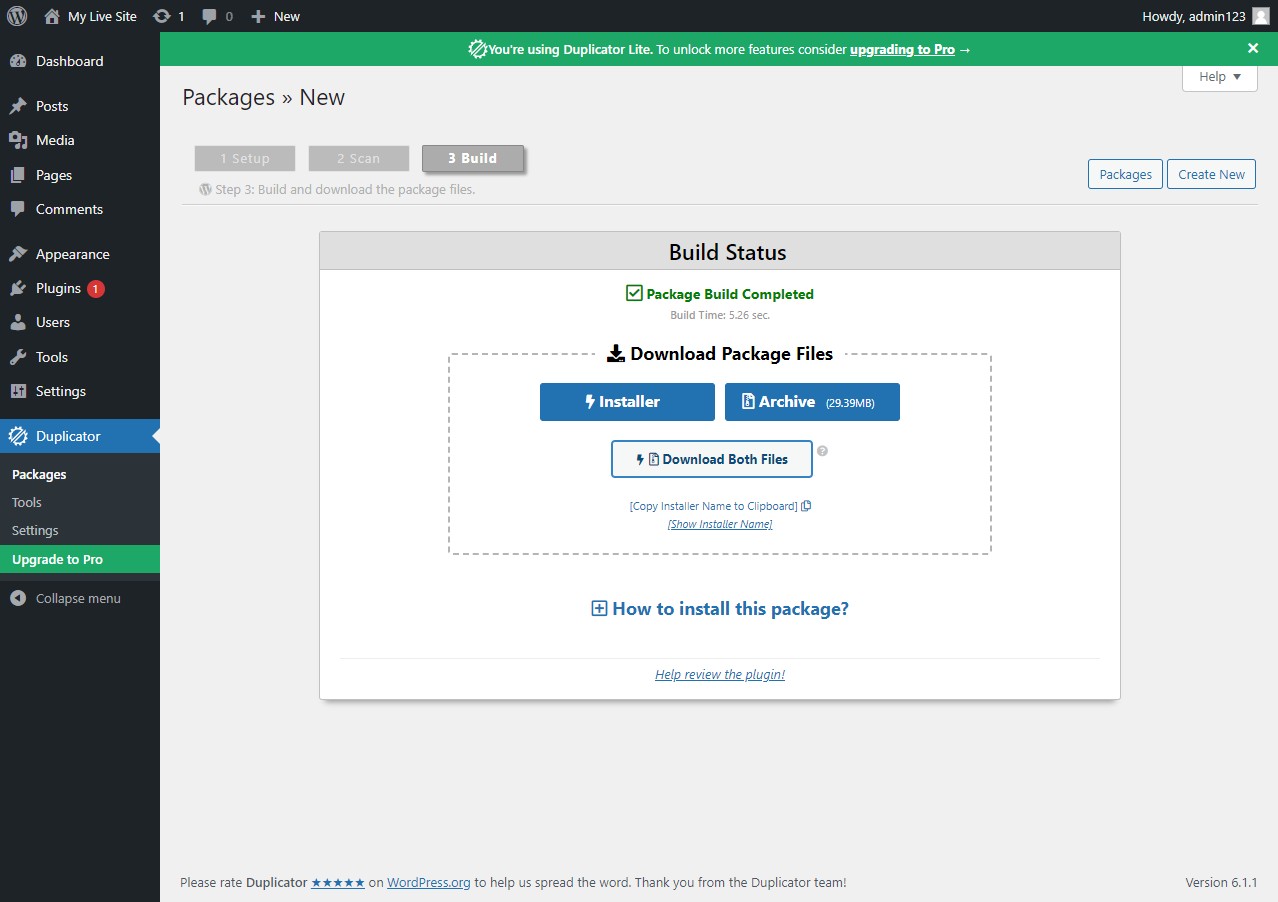Click the admin123 user avatar
This screenshot has height=902, width=1278.
point(1260,16)
